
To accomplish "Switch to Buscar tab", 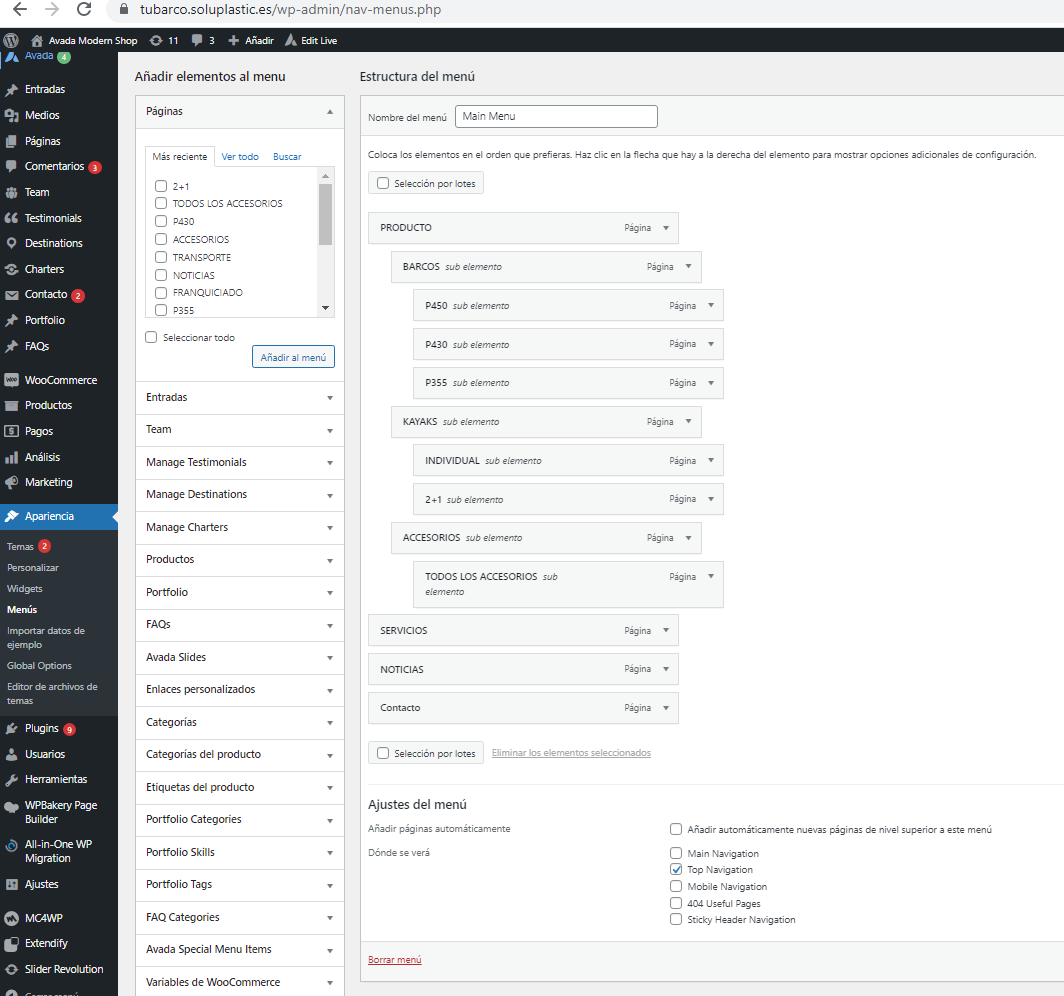I will coord(287,157).
